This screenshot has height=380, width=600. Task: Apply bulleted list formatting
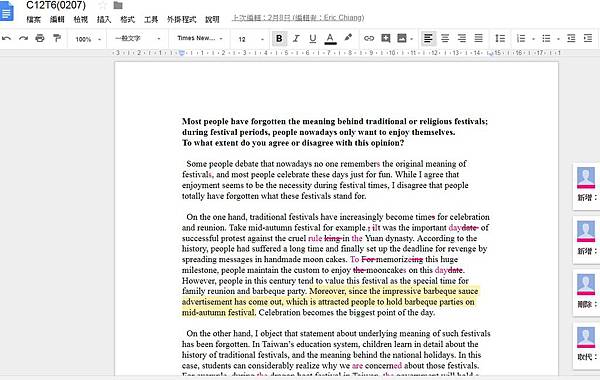pyautogui.click(x=546, y=38)
